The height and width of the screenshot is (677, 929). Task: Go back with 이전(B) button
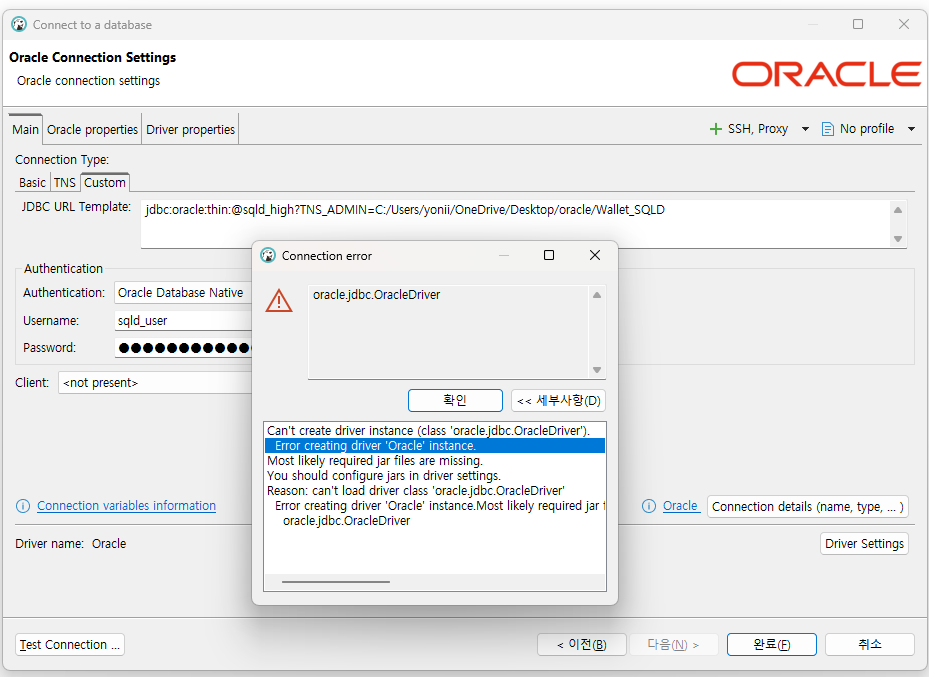pos(581,644)
